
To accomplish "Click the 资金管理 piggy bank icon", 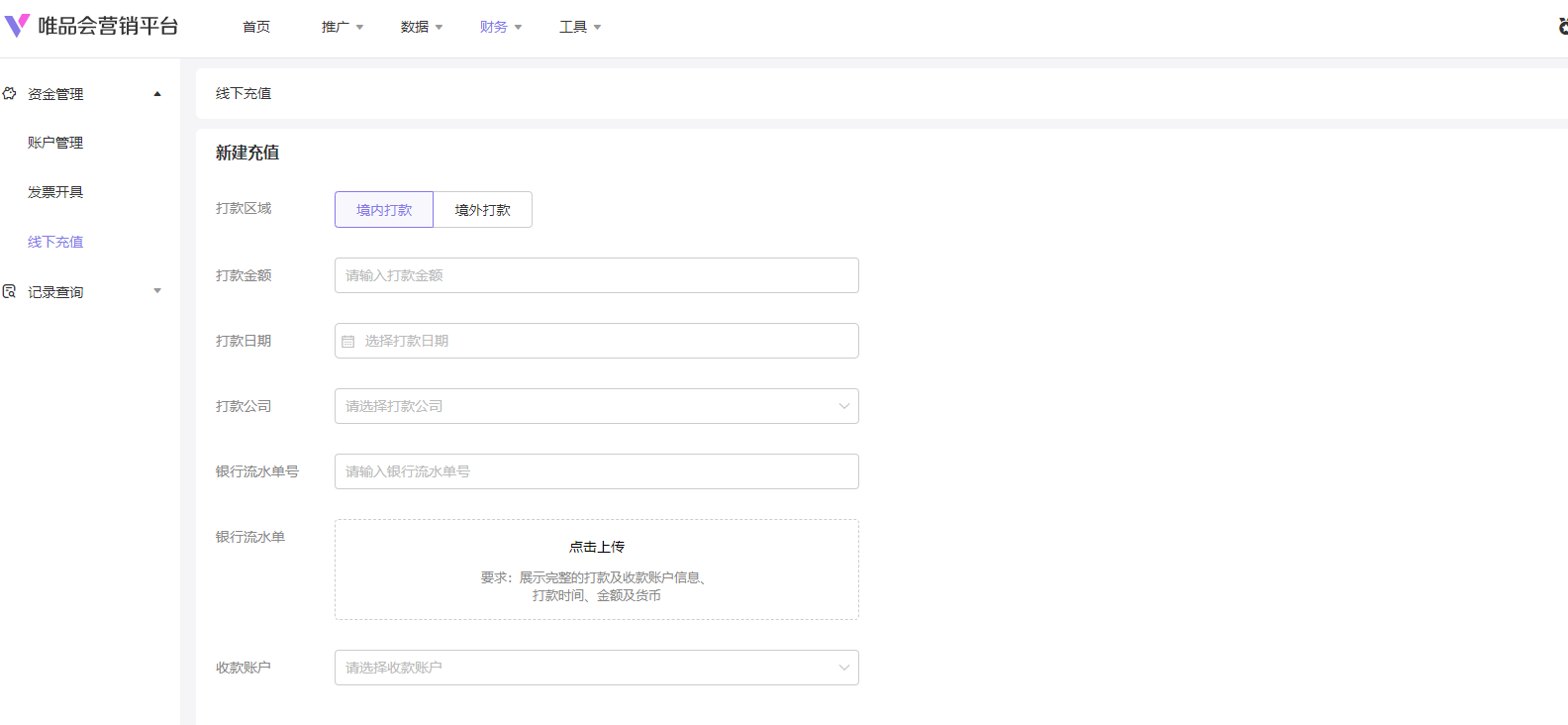I will coord(10,93).
